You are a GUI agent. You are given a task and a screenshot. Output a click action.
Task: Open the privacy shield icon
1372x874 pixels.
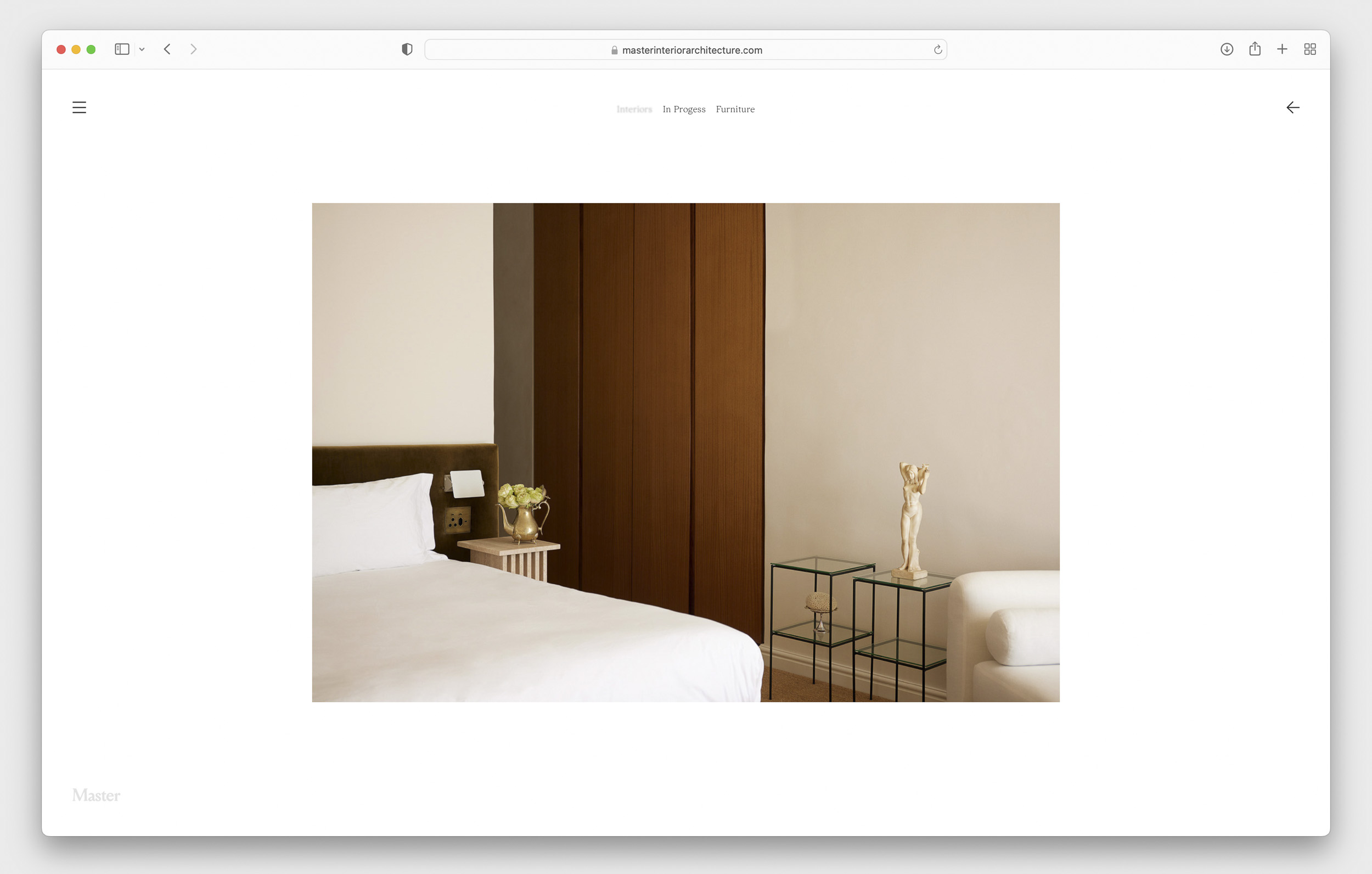(407, 49)
